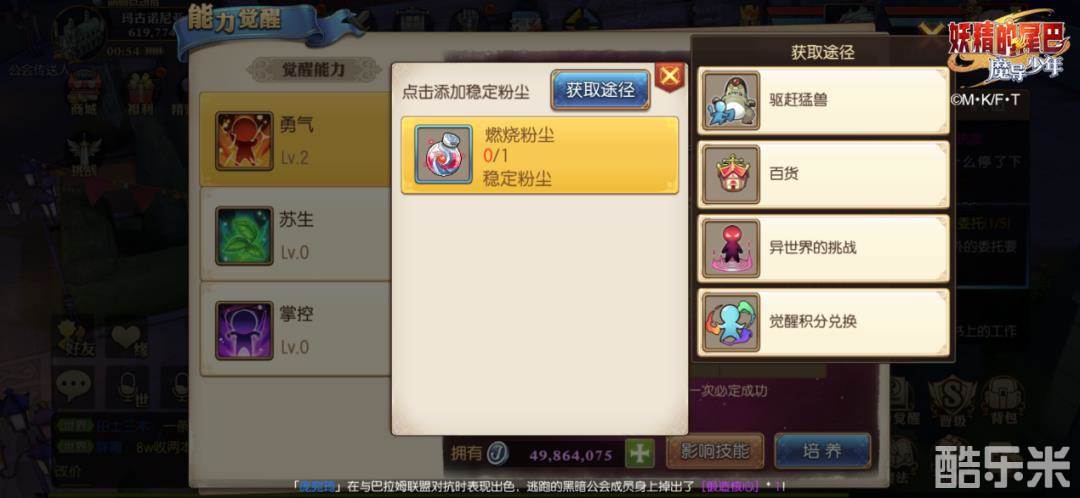
Task: Click the 培养 button
Action: 822,451
